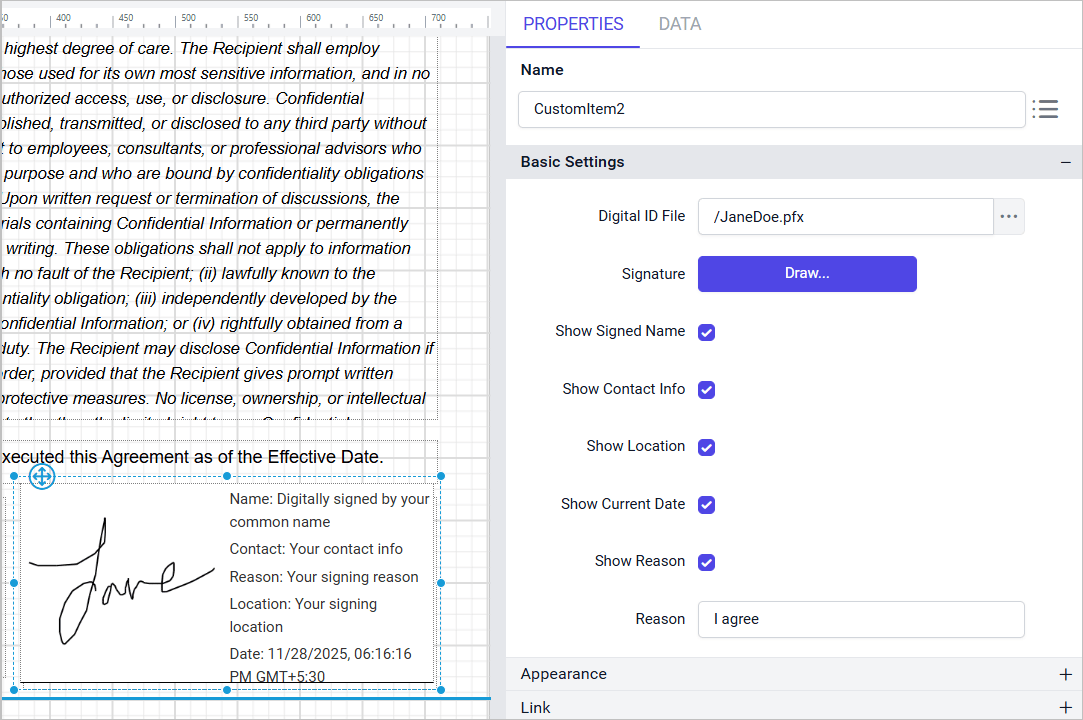
Task: Expand the Link section
Action: [x=1065, y=707]
